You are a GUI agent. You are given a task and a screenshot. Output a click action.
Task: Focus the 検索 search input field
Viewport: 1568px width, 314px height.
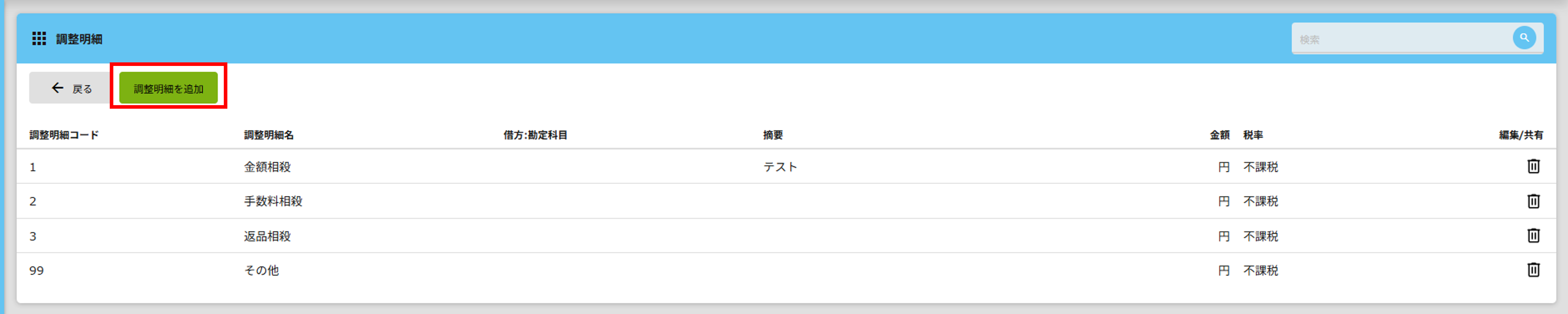click(x=1400, y=40)
